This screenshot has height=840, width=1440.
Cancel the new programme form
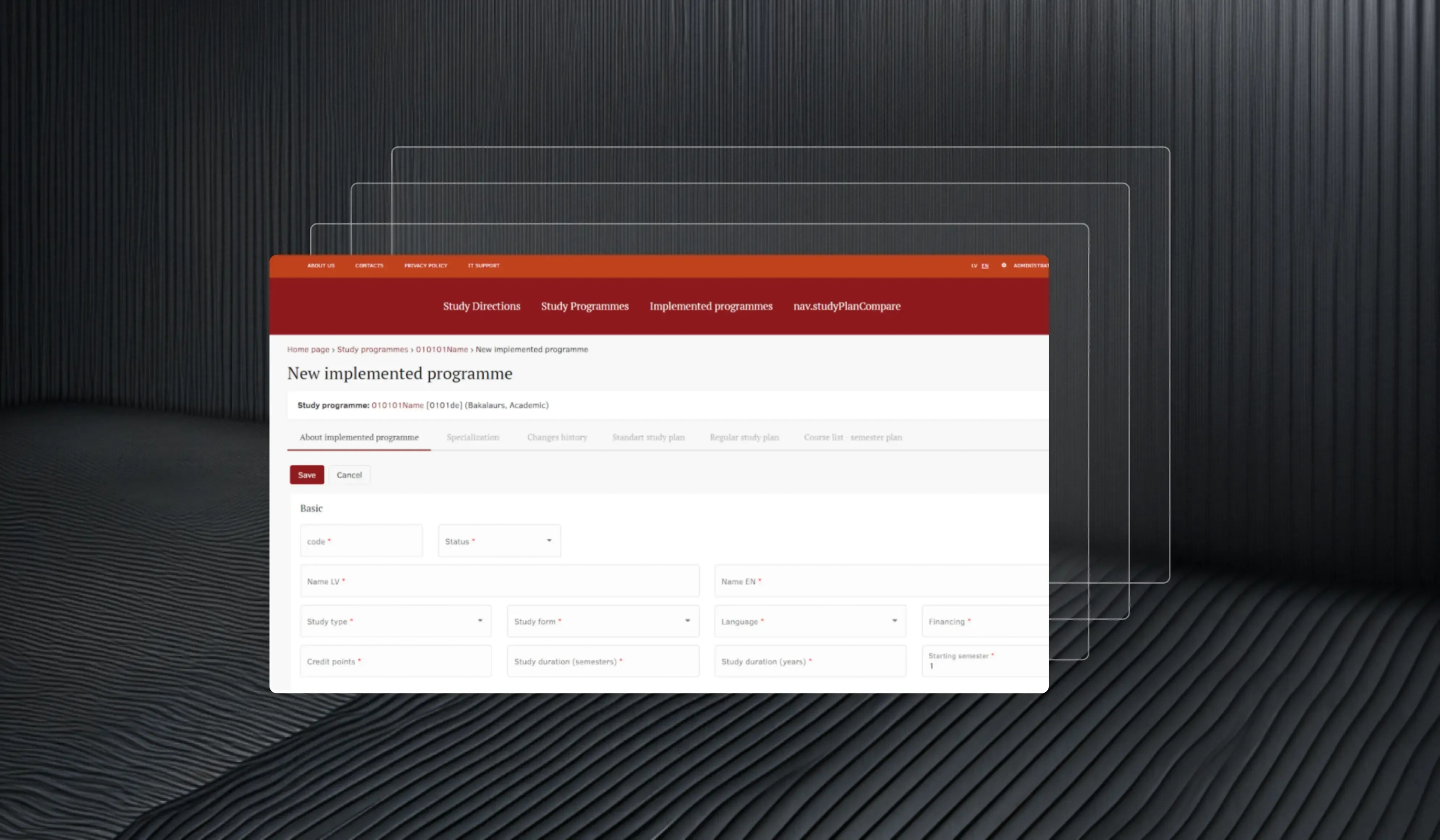[x=349, y=475]
